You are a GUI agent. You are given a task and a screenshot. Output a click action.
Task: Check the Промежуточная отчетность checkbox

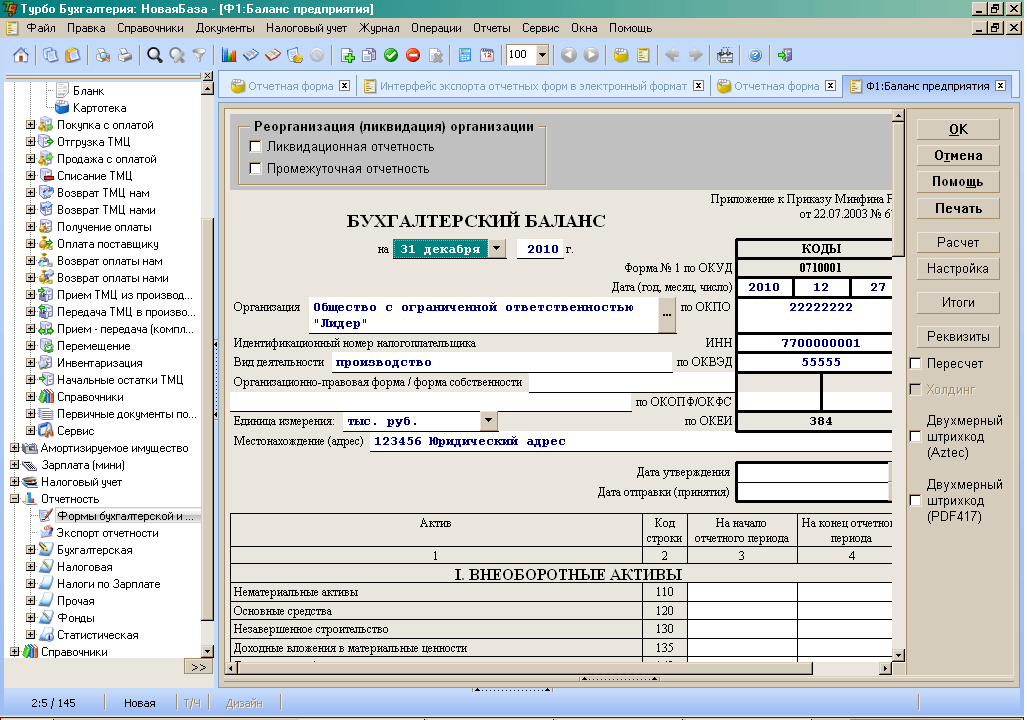pos(255,168)
